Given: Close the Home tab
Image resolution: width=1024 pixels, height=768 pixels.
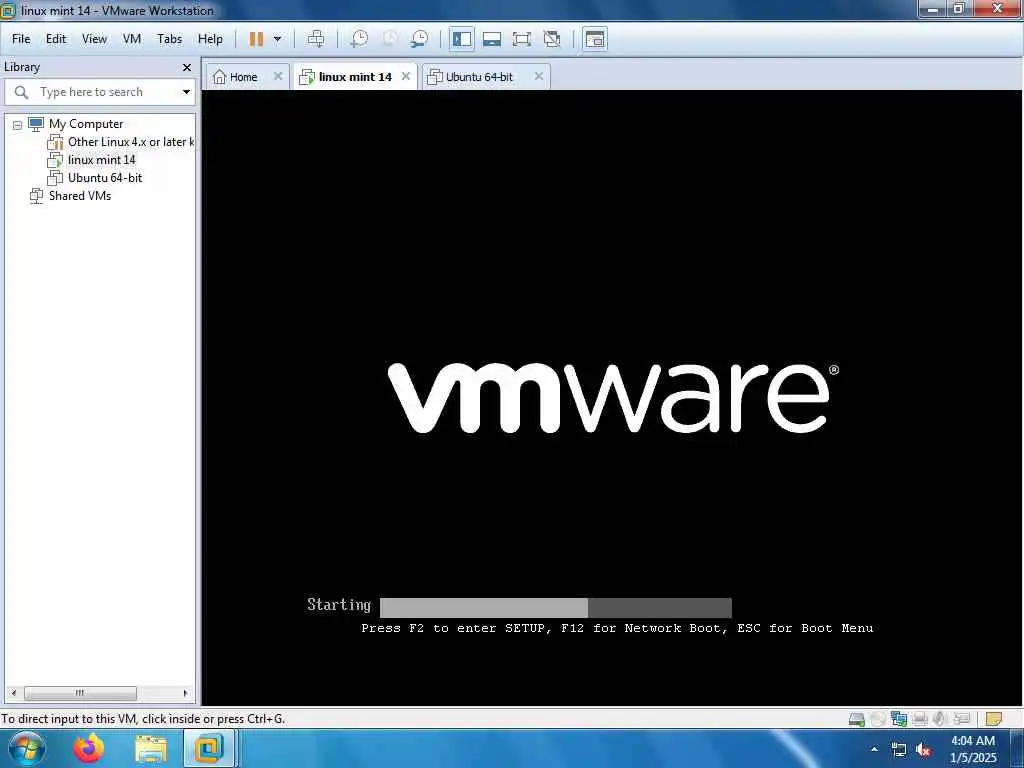Looking at the screenshot, I should tap(278, 76).
